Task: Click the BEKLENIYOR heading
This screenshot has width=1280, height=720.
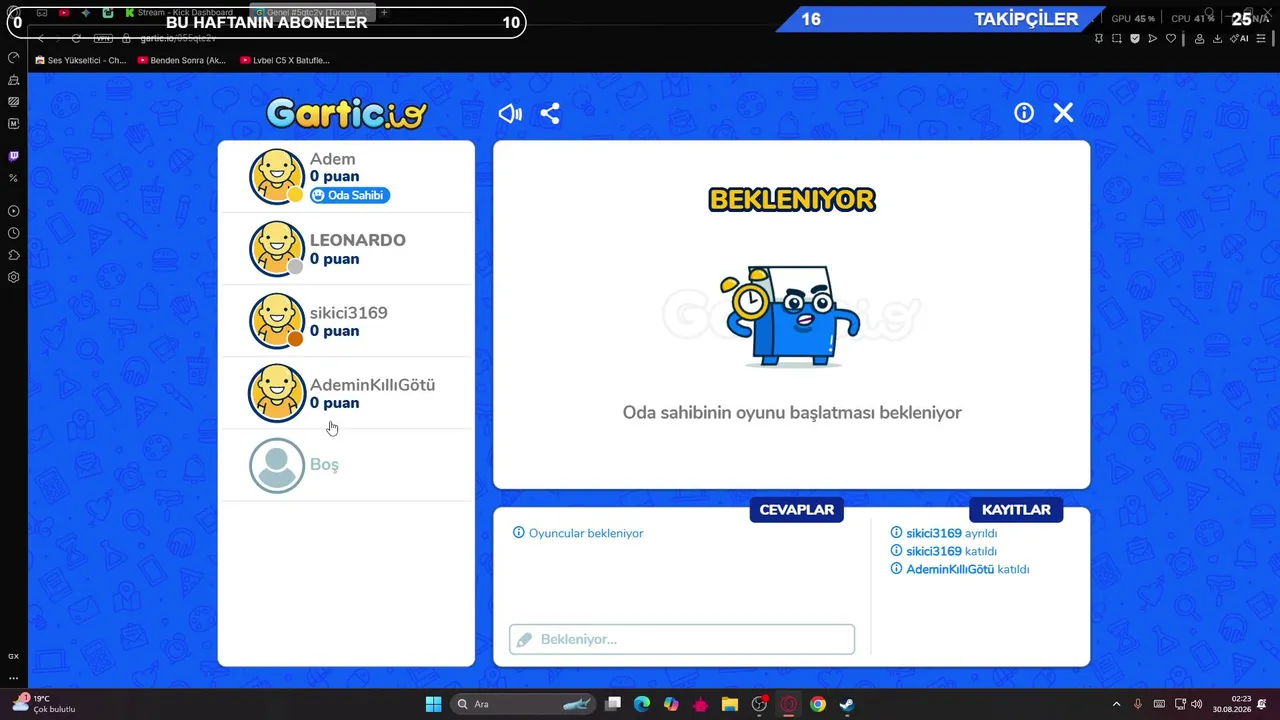Action: 792,200
